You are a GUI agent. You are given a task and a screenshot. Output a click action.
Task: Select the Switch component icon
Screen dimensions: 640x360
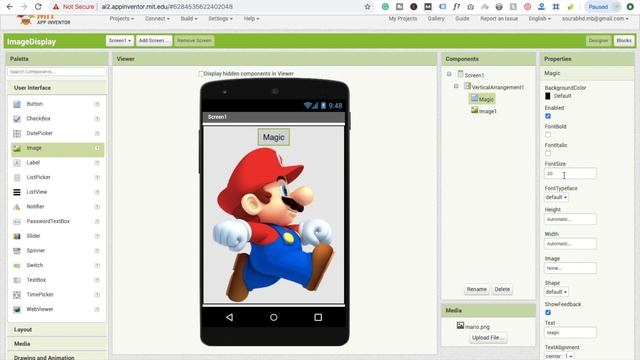[17, 265]
